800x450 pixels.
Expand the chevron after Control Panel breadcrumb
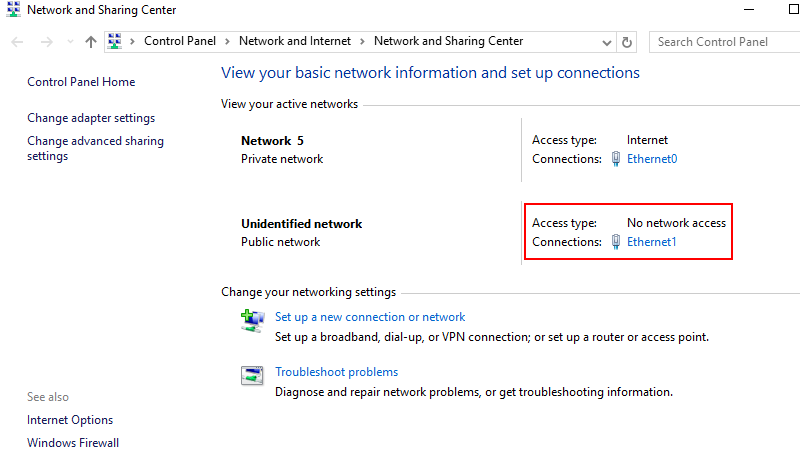[x=227, y=42]
